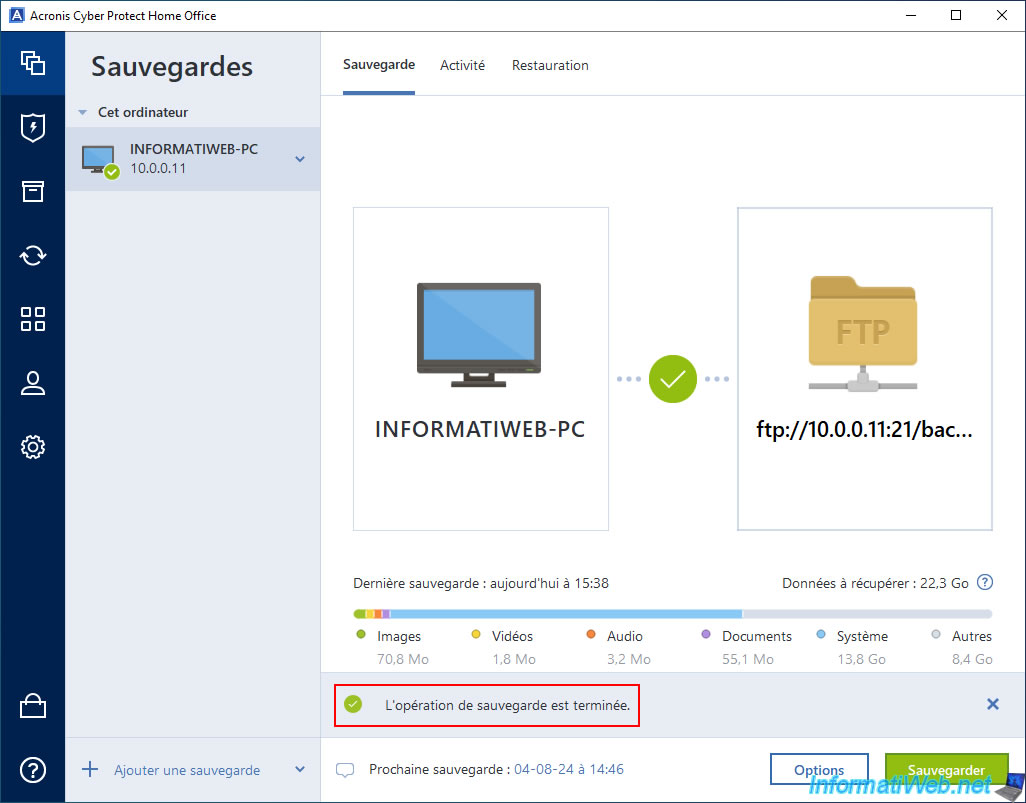Open the store shopping bag icon

[33, 705]
